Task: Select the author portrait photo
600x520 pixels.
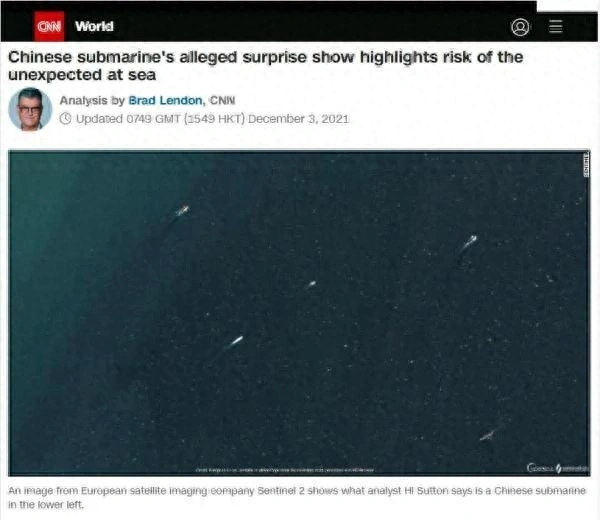Action: tap(30, 109)
